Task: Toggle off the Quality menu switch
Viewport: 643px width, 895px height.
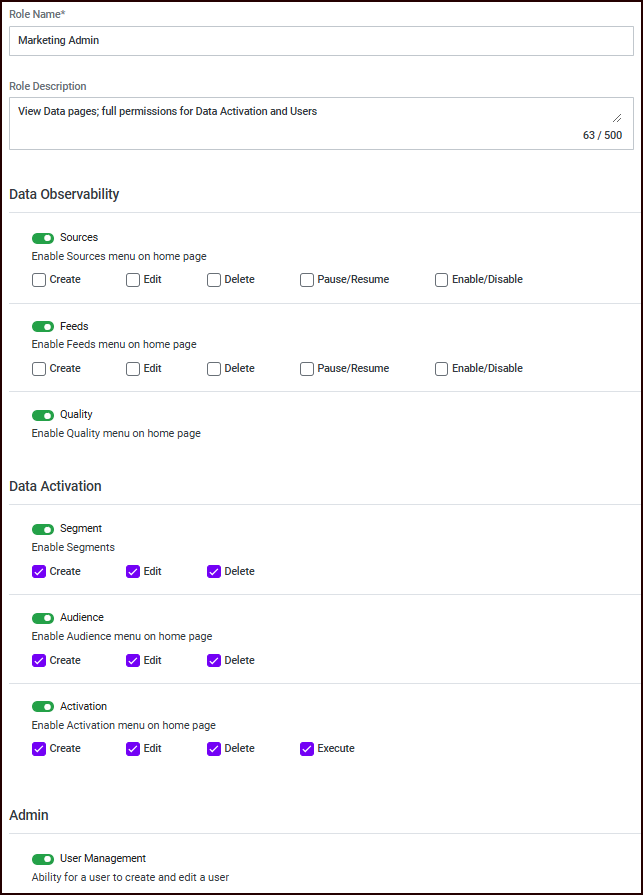Action: click(x=43, y=415)
